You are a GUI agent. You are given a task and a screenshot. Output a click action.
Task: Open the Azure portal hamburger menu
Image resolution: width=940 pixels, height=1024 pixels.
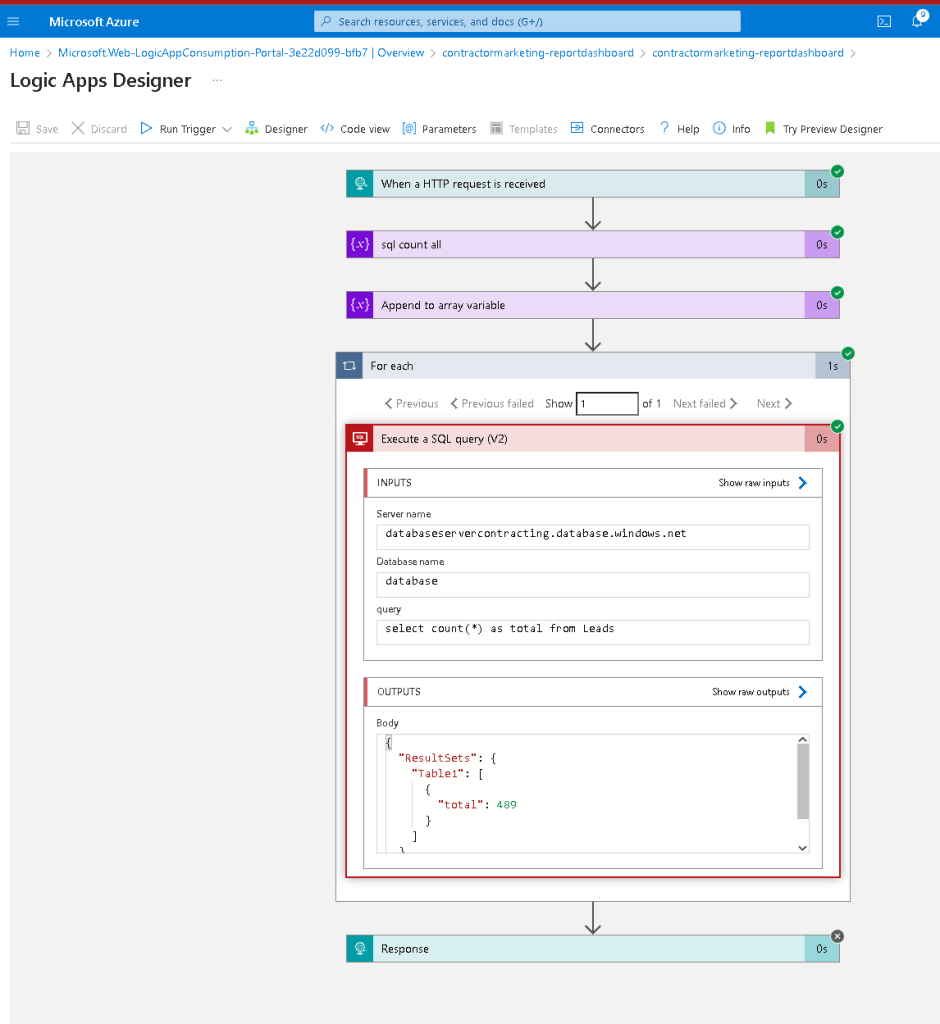point(13,22)
